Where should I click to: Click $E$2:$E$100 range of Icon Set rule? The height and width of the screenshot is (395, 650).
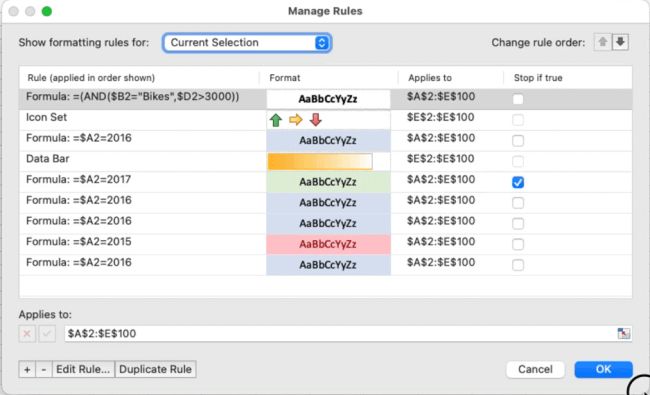click(x=441, y=117)
